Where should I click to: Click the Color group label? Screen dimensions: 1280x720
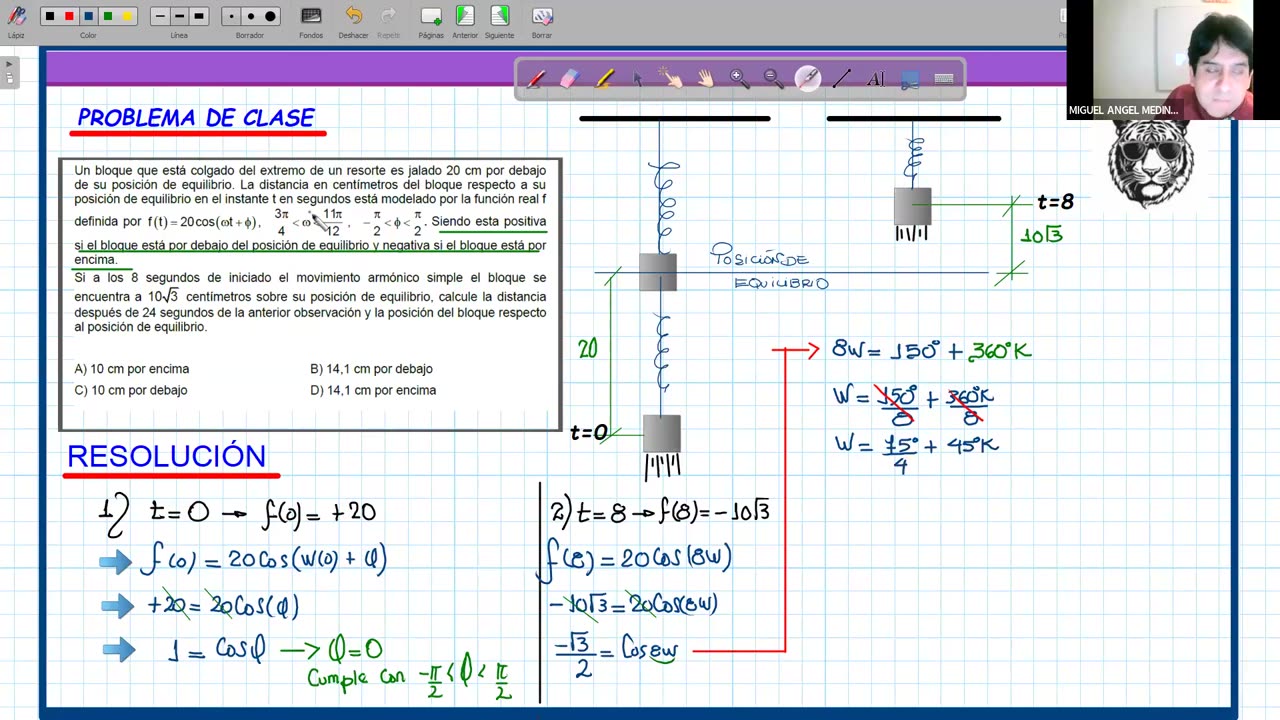pos(88,36)
